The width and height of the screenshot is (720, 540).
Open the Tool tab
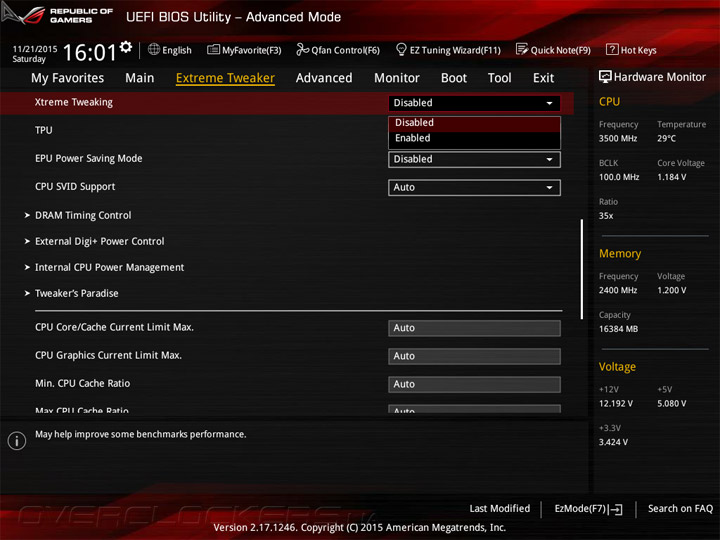[500, 78]
